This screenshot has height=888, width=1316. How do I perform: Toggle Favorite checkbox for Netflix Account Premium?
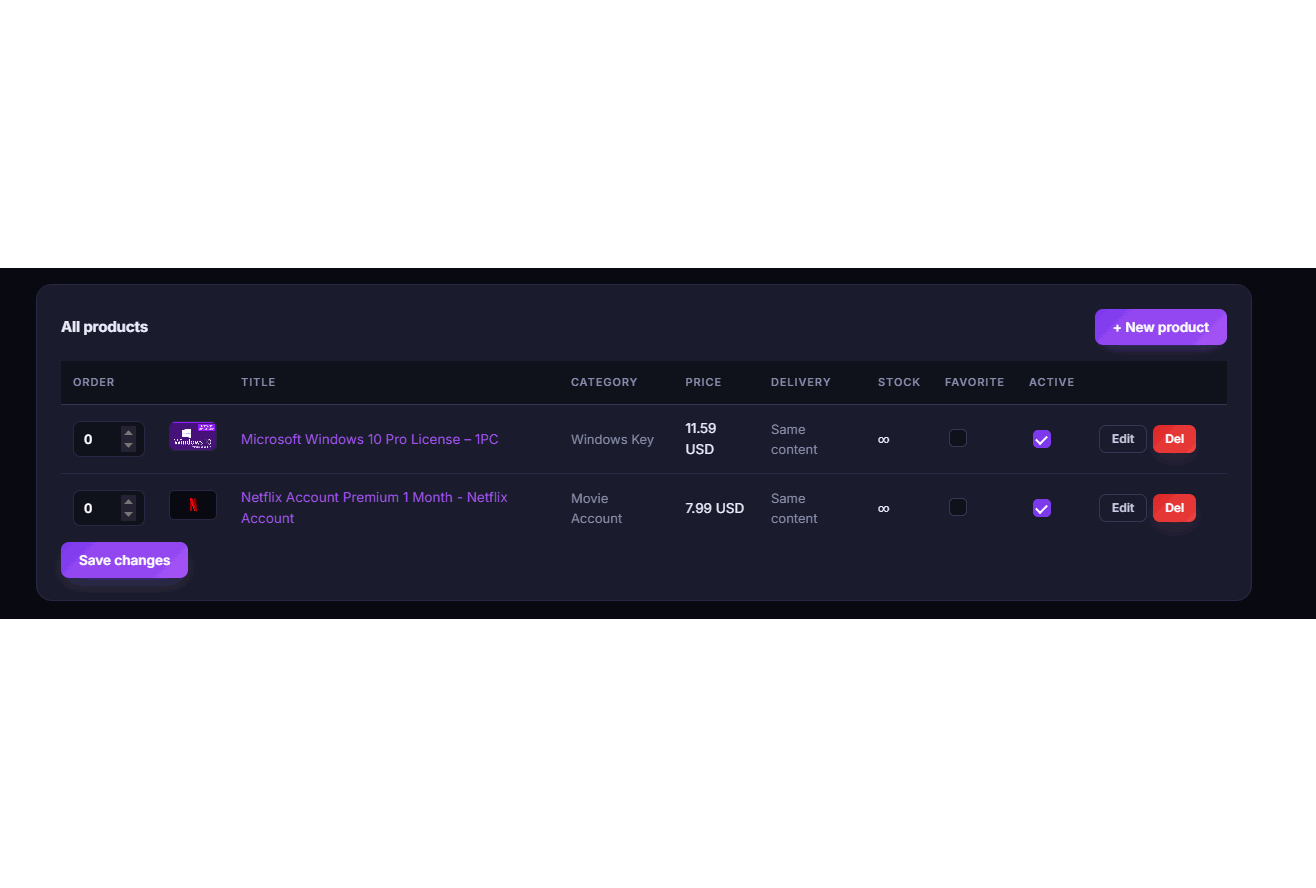click(958, 507)
